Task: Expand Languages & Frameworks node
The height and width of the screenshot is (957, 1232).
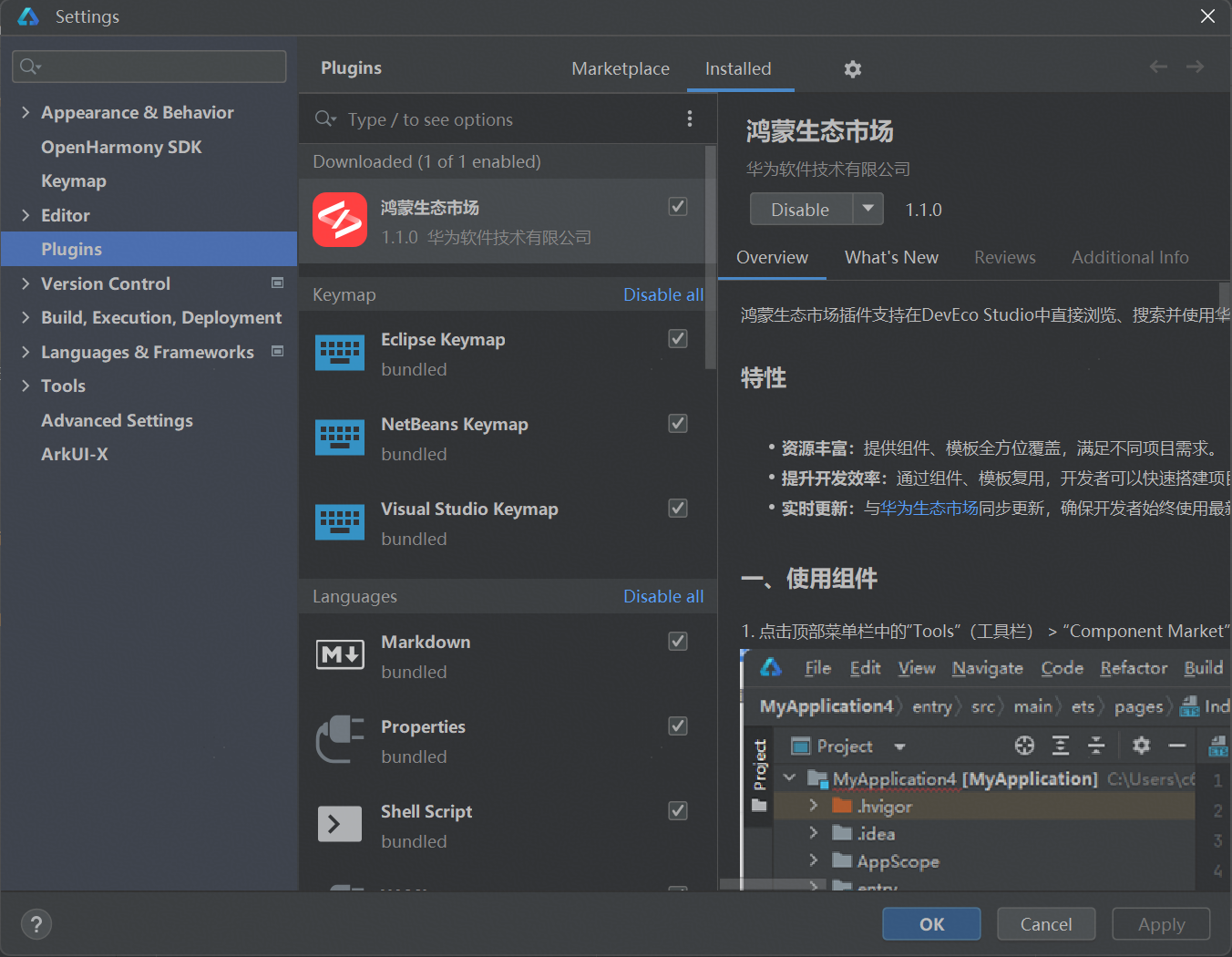Action: (26, 352)
